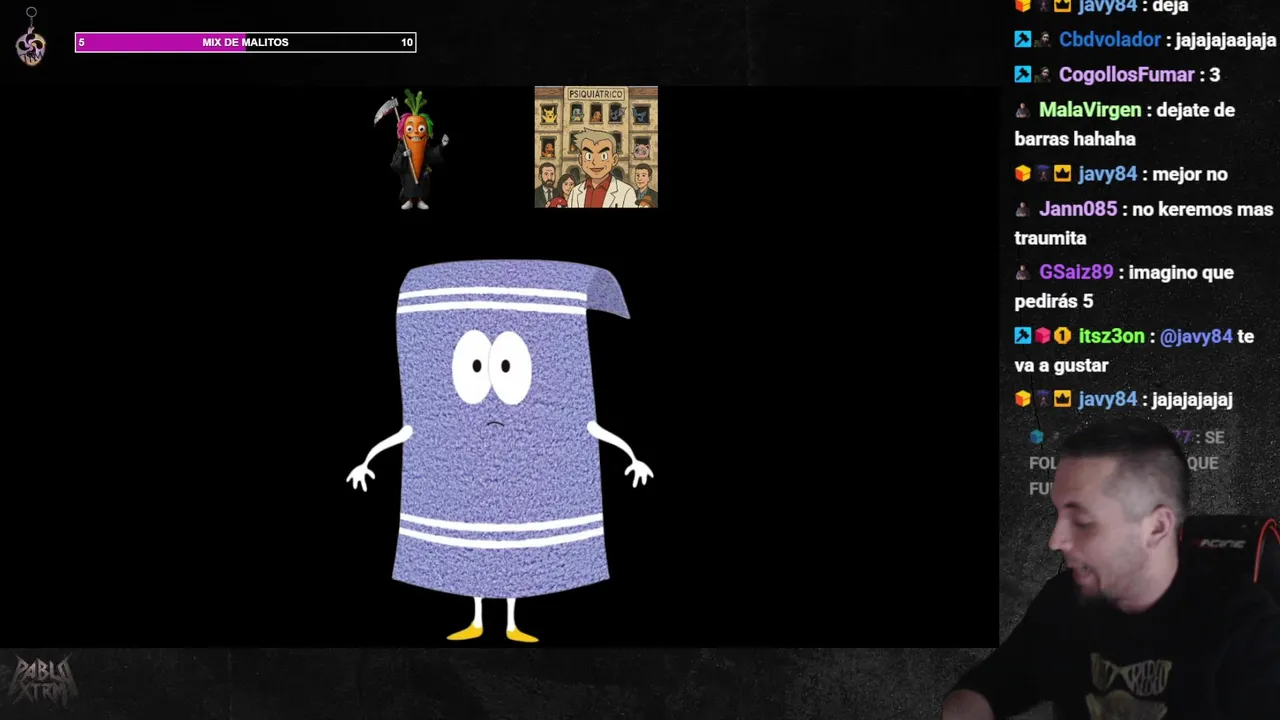Open CogollosFumar's username in chat
The image size is (1280, 720).
point(1126,75)
